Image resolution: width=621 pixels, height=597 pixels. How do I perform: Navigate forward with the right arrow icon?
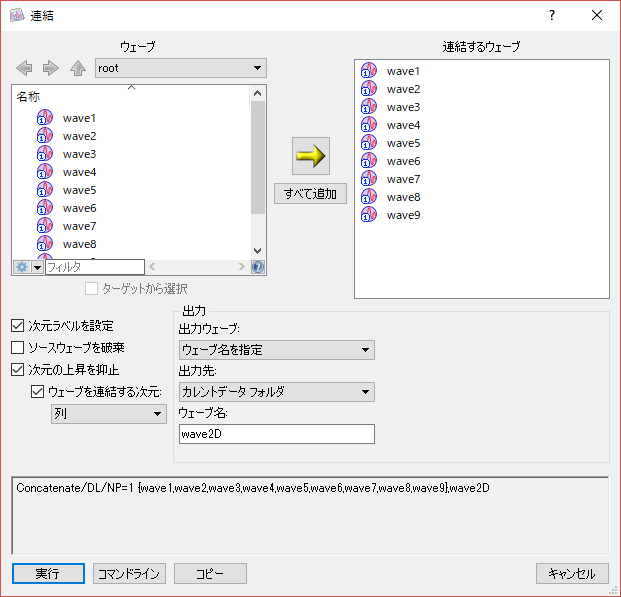tap(51, 68)
